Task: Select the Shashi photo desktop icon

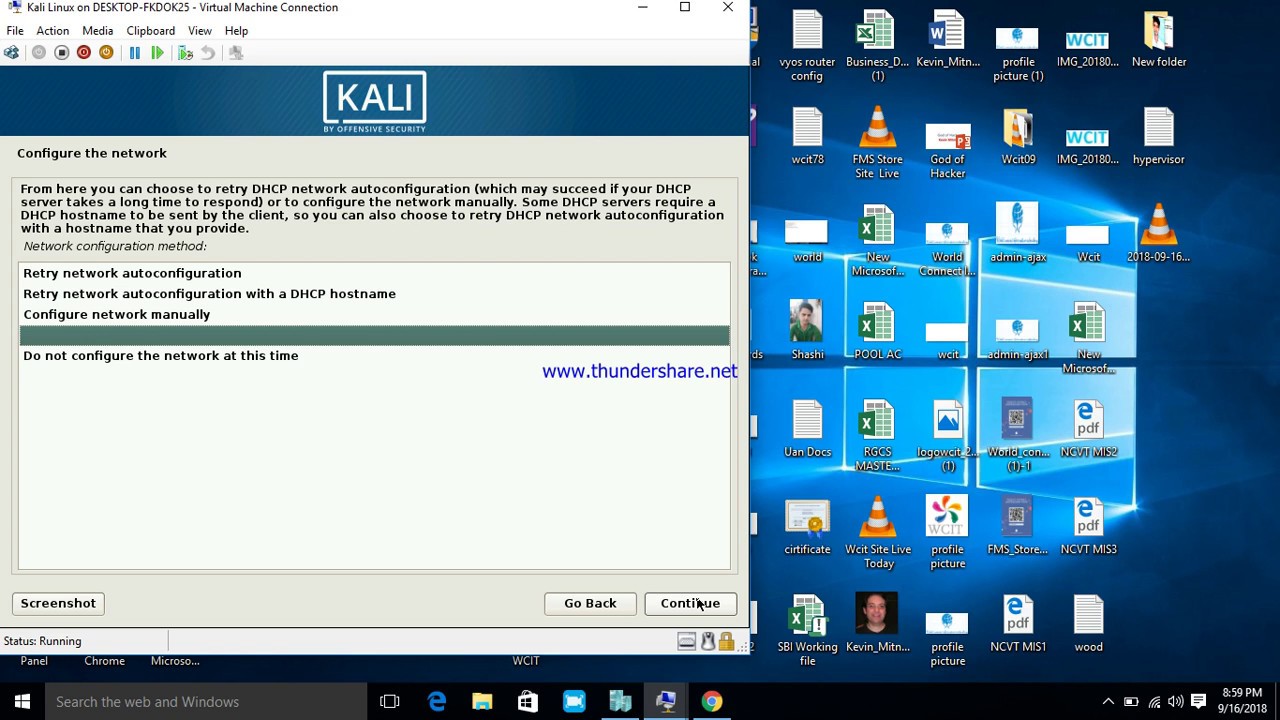Action: point(807,332)
